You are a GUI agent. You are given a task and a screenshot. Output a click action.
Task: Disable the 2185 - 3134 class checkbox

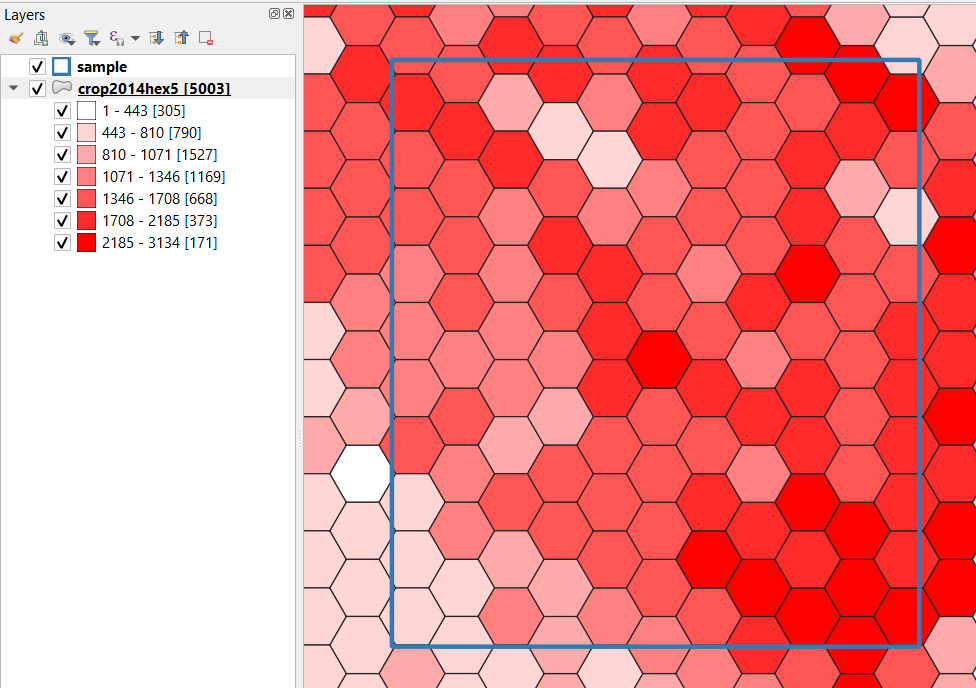(x=62, y=243)
